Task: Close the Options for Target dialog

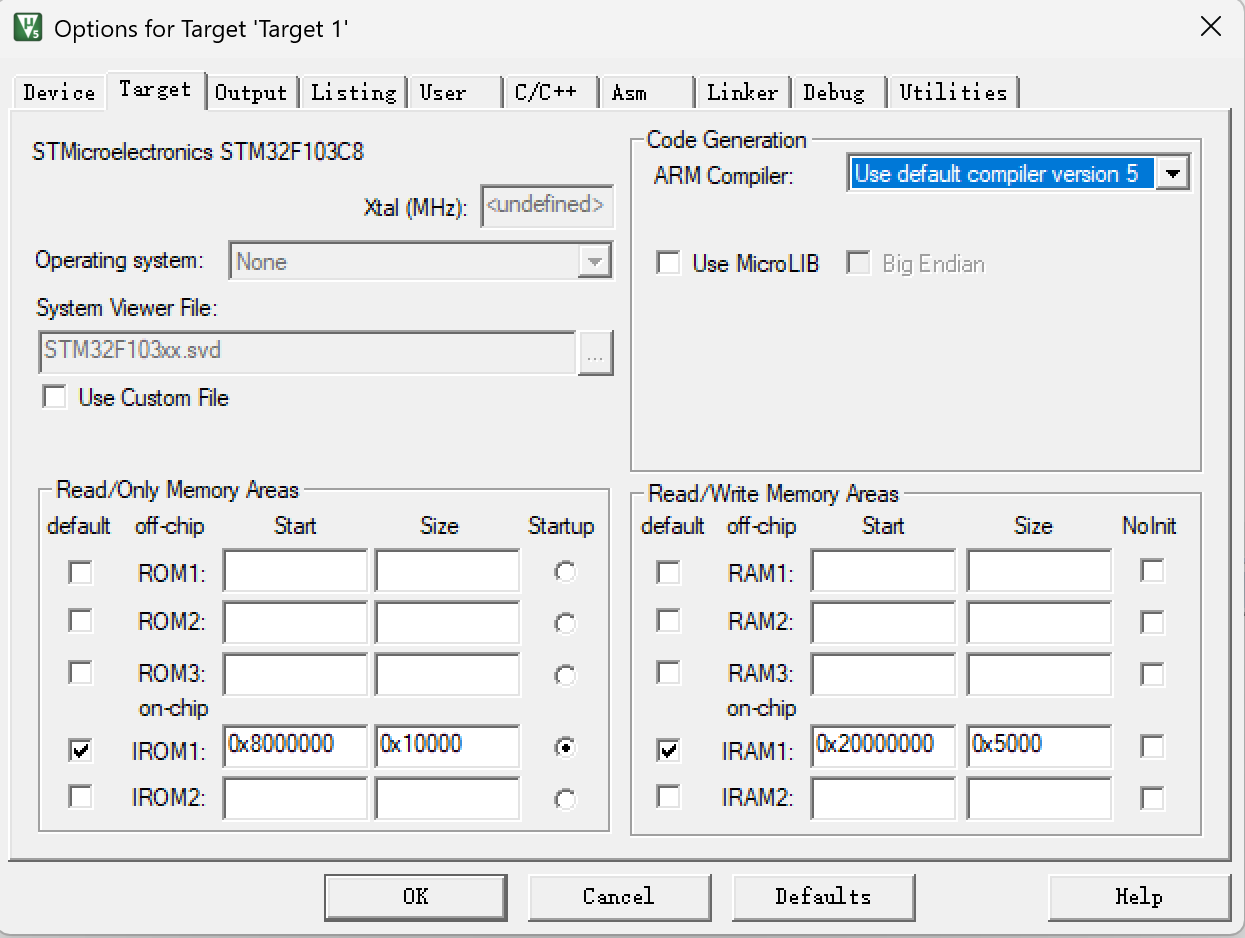Action: [1210, 27]
